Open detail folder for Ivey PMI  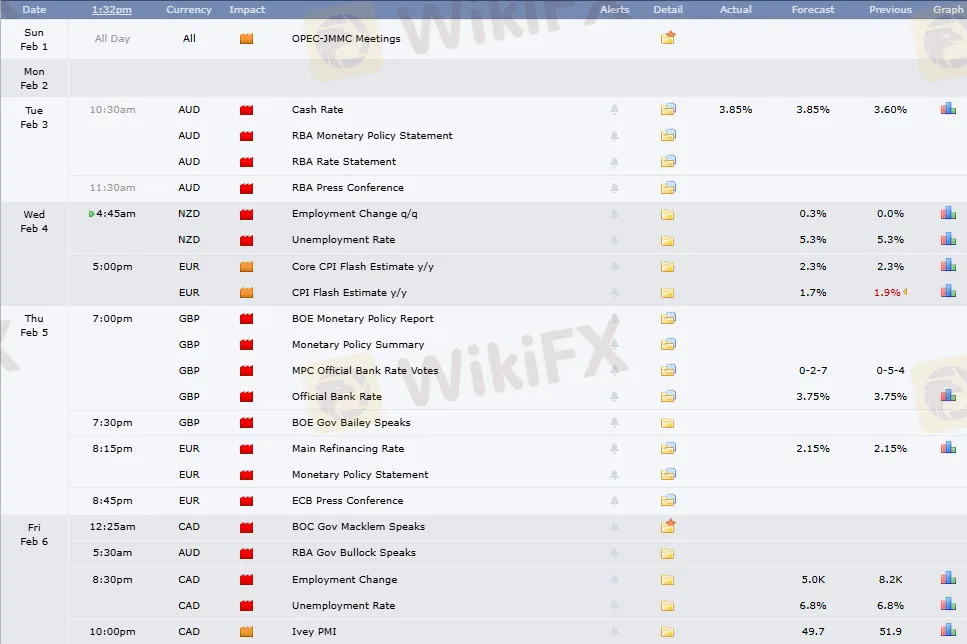click(667, 632)
